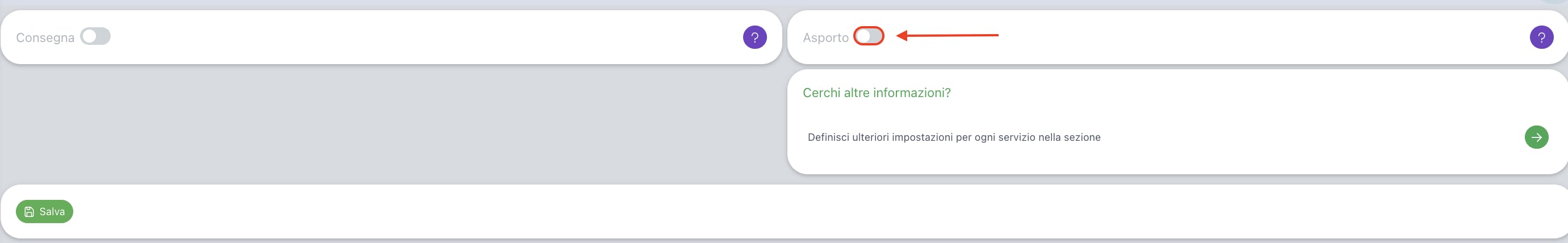Screen dimensions: 1568x243
Task: Click the red annotation arrow near Asporto
Action: tap(947, 35)
